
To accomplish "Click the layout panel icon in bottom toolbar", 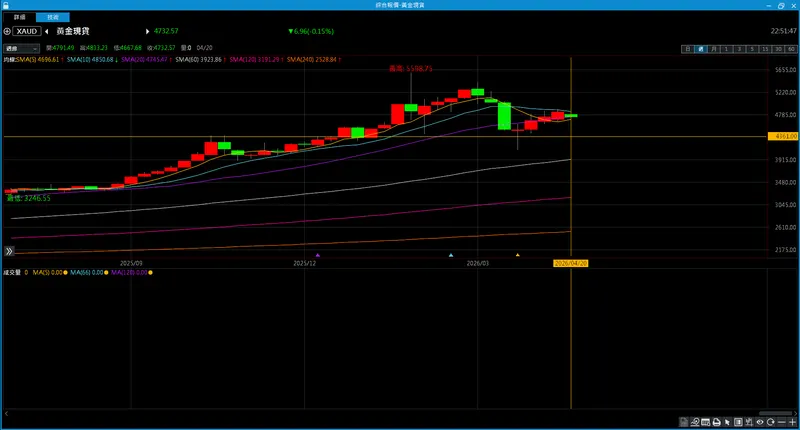I will [x=738, y=422].
